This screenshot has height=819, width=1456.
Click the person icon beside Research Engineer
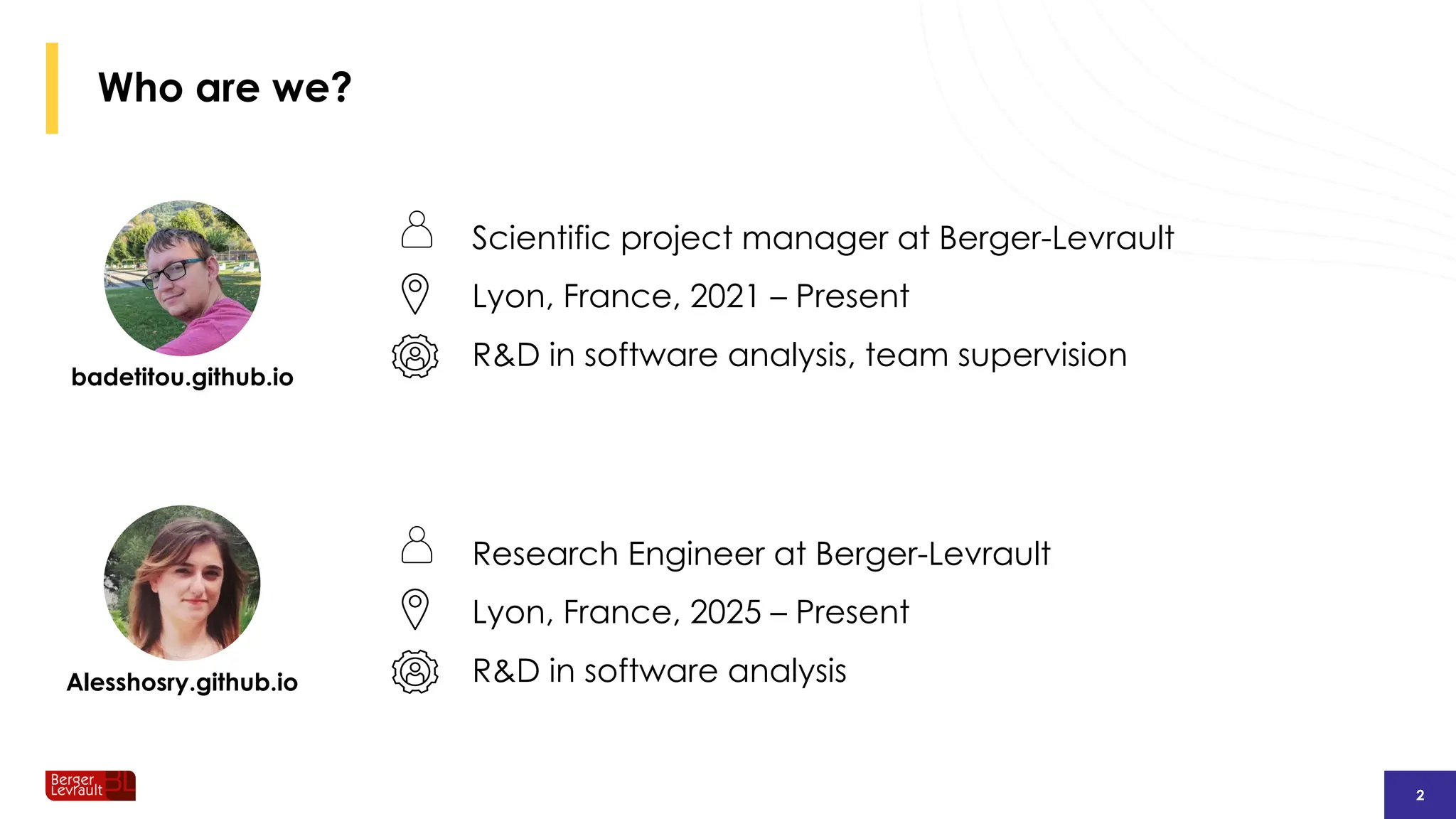click(417, 546)
